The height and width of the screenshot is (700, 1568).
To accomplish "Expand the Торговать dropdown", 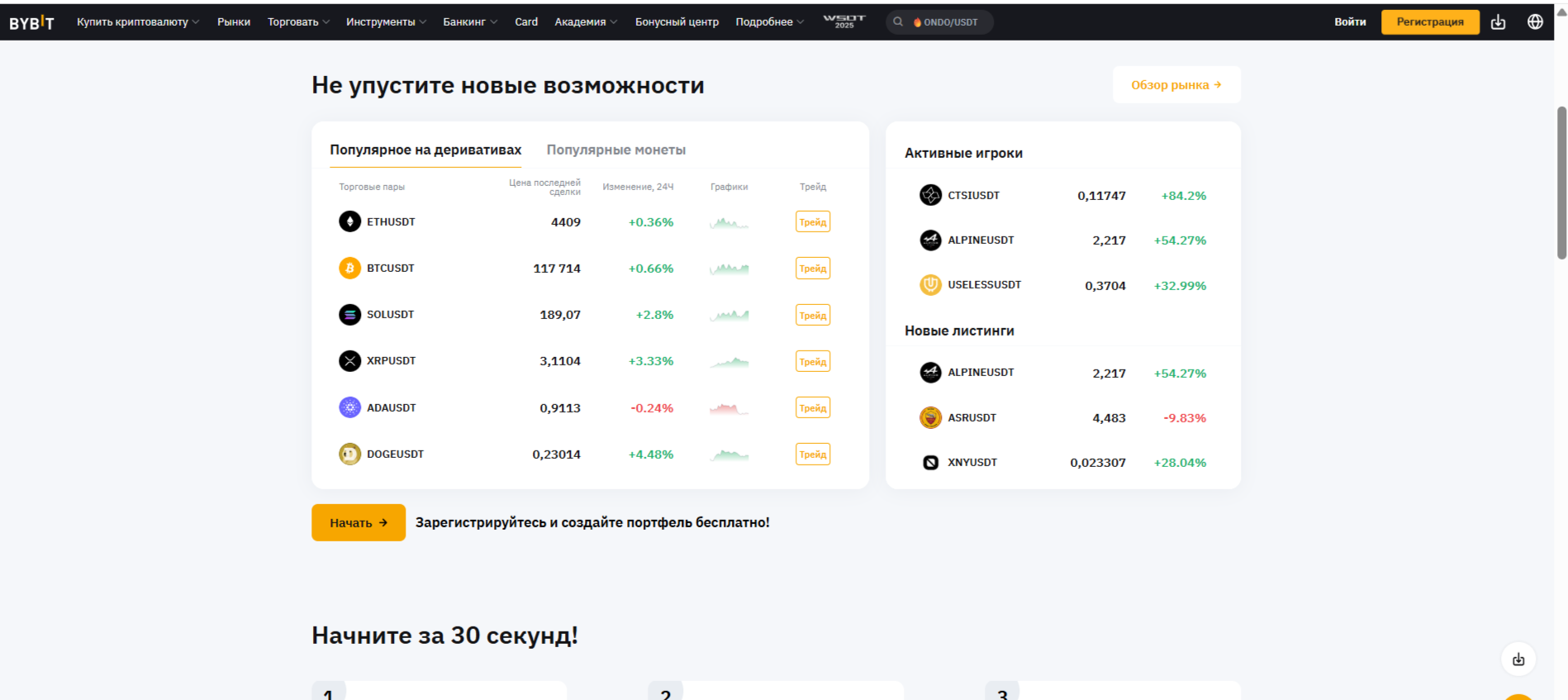I will tap(298, 22).
